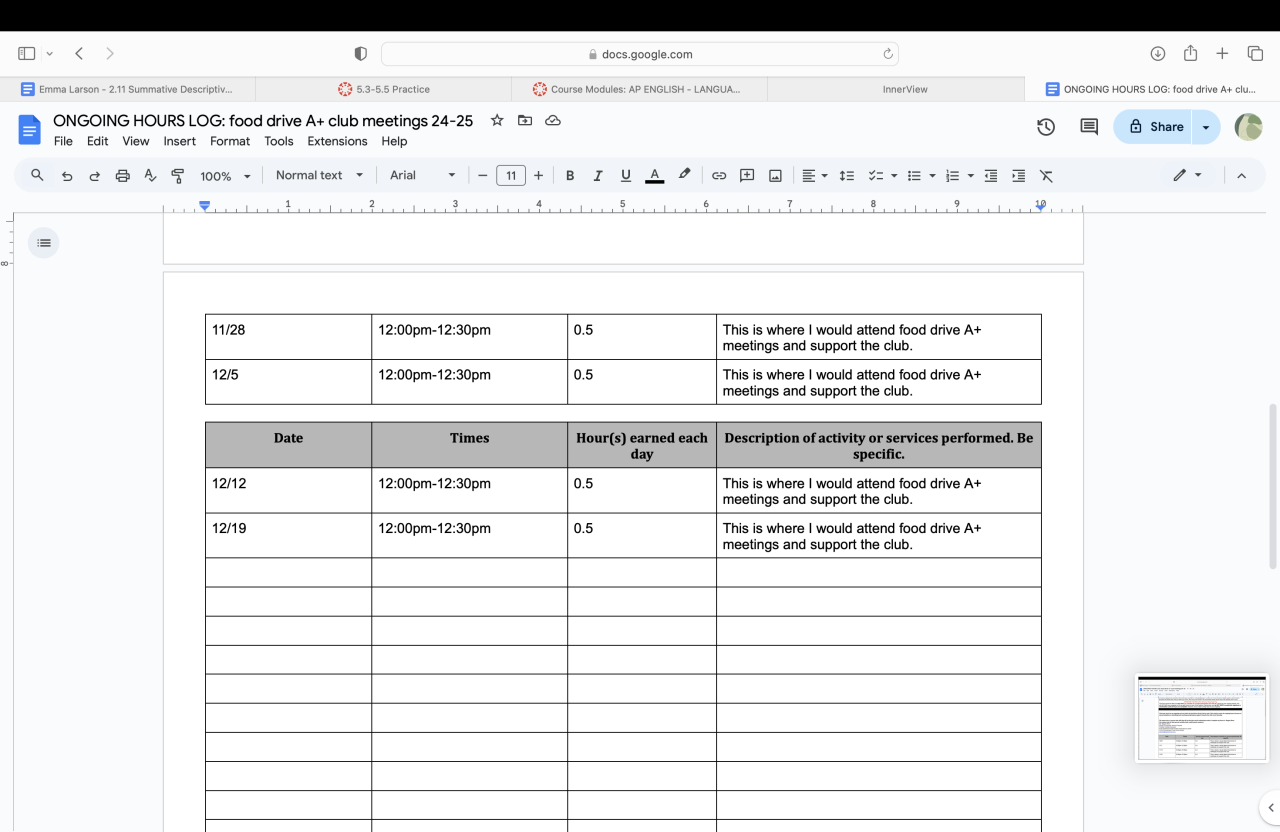Star this document
This screenshot has width=1280, height=832.
tap(497, 121)
